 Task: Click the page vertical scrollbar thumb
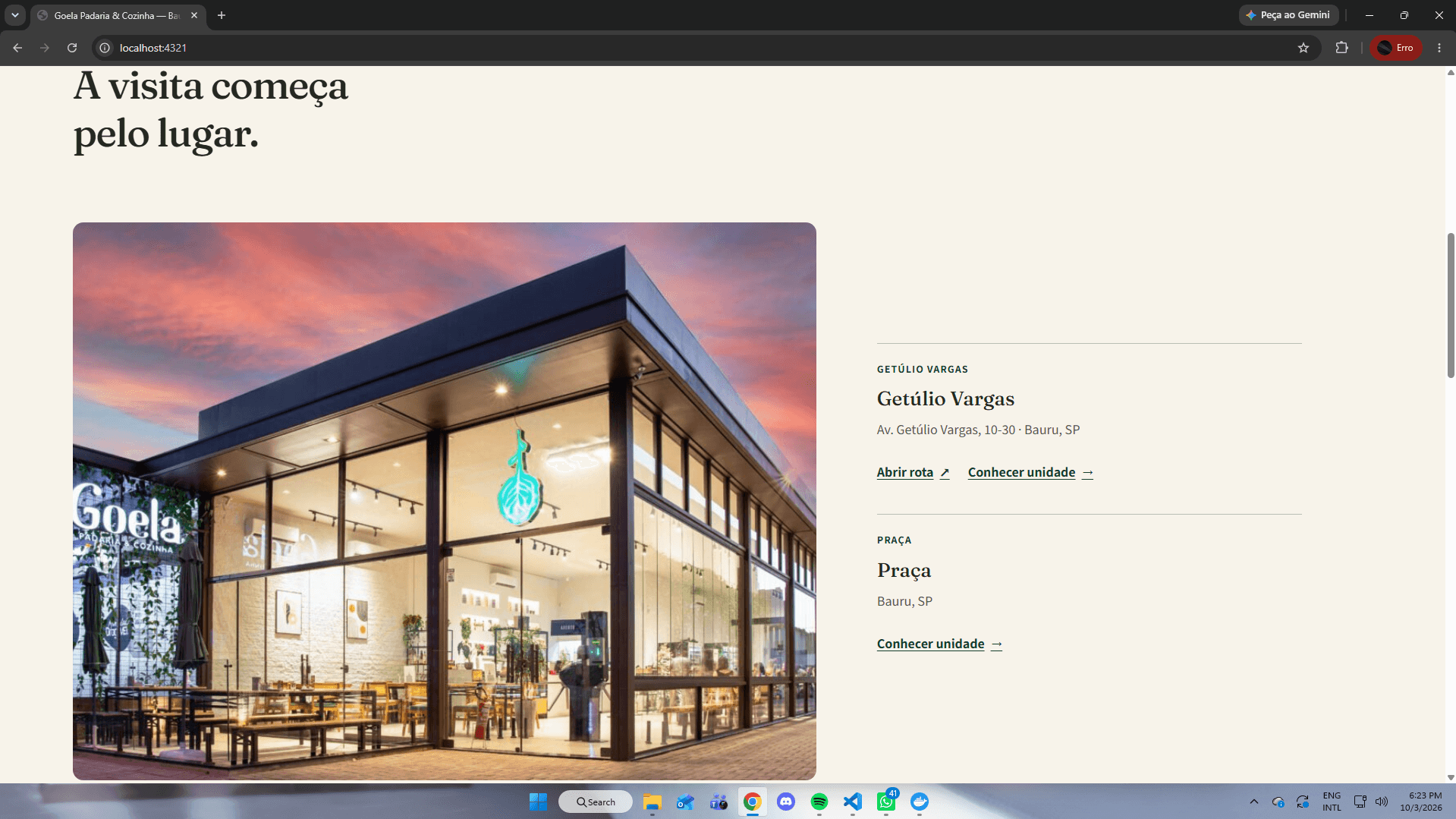[x=1451, y=305]
